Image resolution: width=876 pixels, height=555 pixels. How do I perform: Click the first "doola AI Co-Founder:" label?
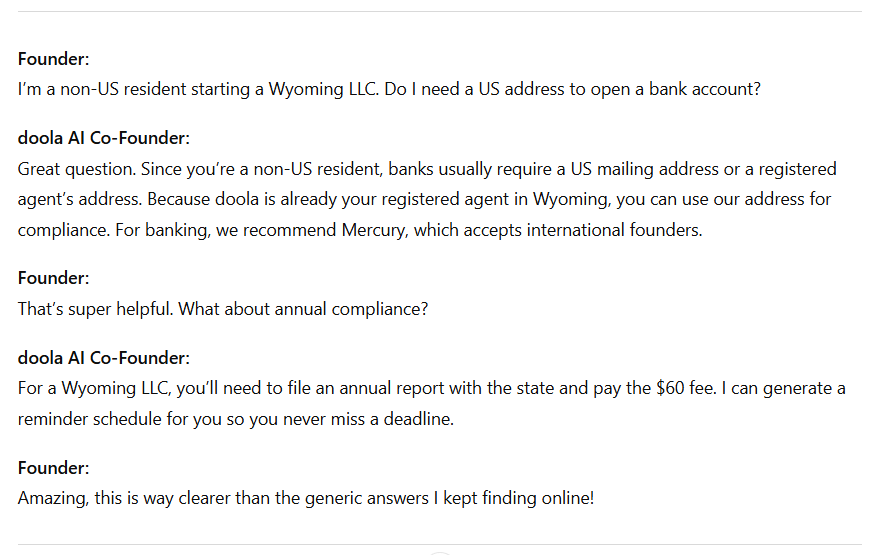coord(103,138)
